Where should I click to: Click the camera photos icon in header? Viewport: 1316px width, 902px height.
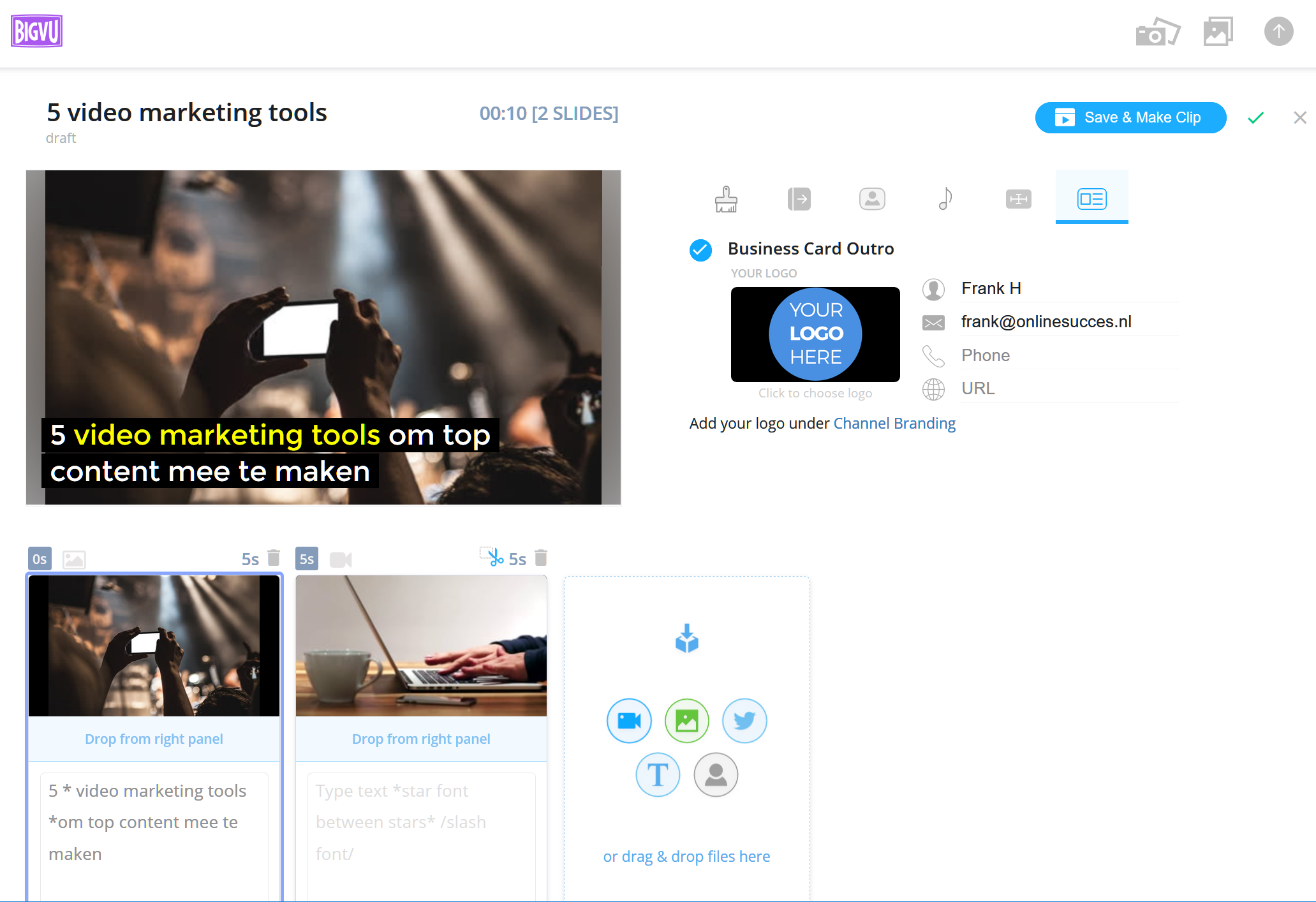1158,32
